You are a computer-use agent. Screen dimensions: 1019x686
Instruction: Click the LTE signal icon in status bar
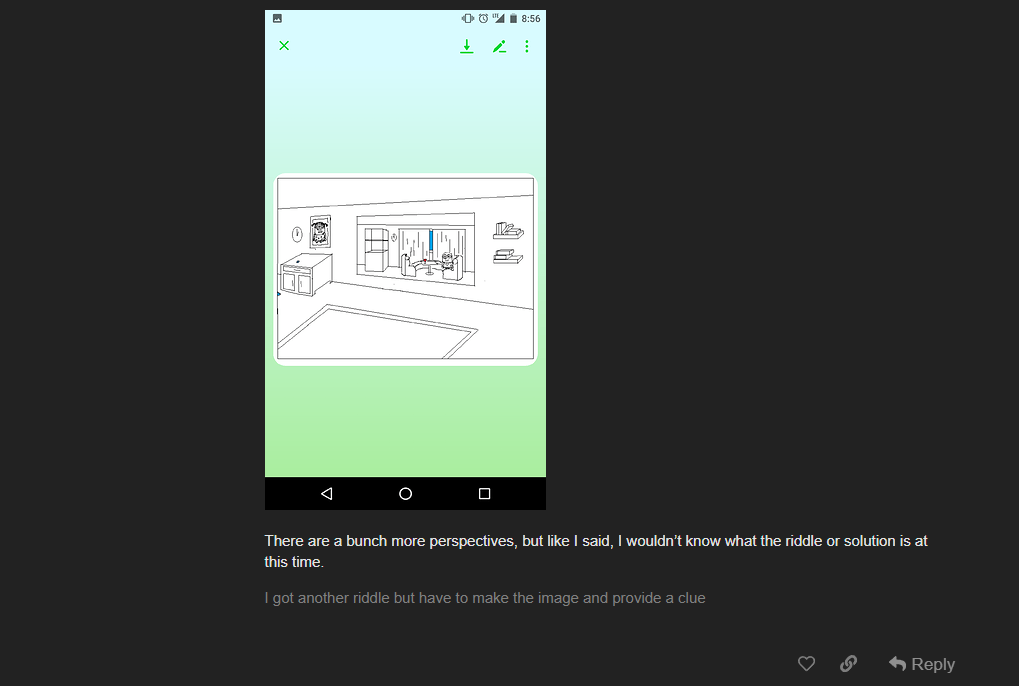[x=498, y=19]
